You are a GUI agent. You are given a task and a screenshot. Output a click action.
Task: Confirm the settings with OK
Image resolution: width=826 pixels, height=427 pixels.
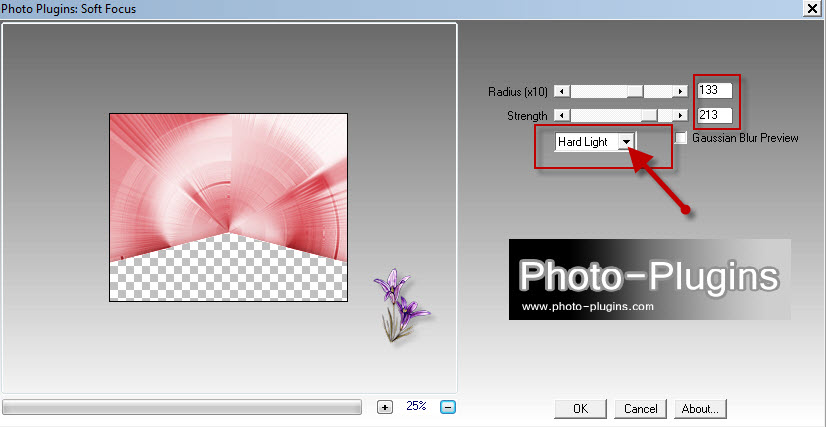click(580, 408)
